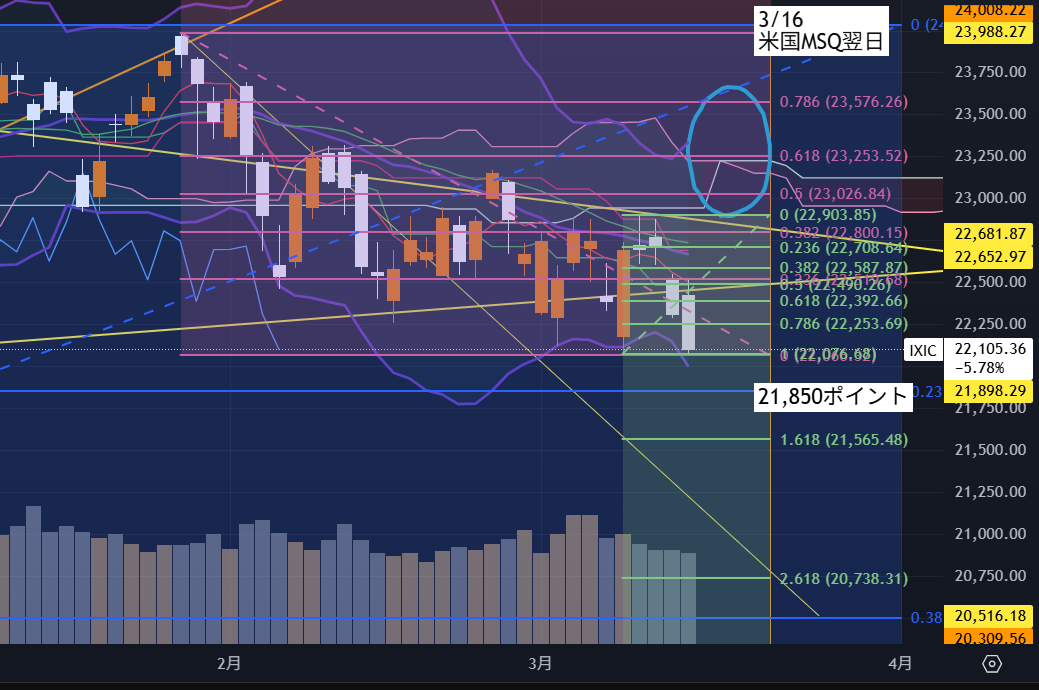Select the current price label 22,105.36
This screenshot has width=1039, height=690.
pyautogui.click(x=990, y=349)
